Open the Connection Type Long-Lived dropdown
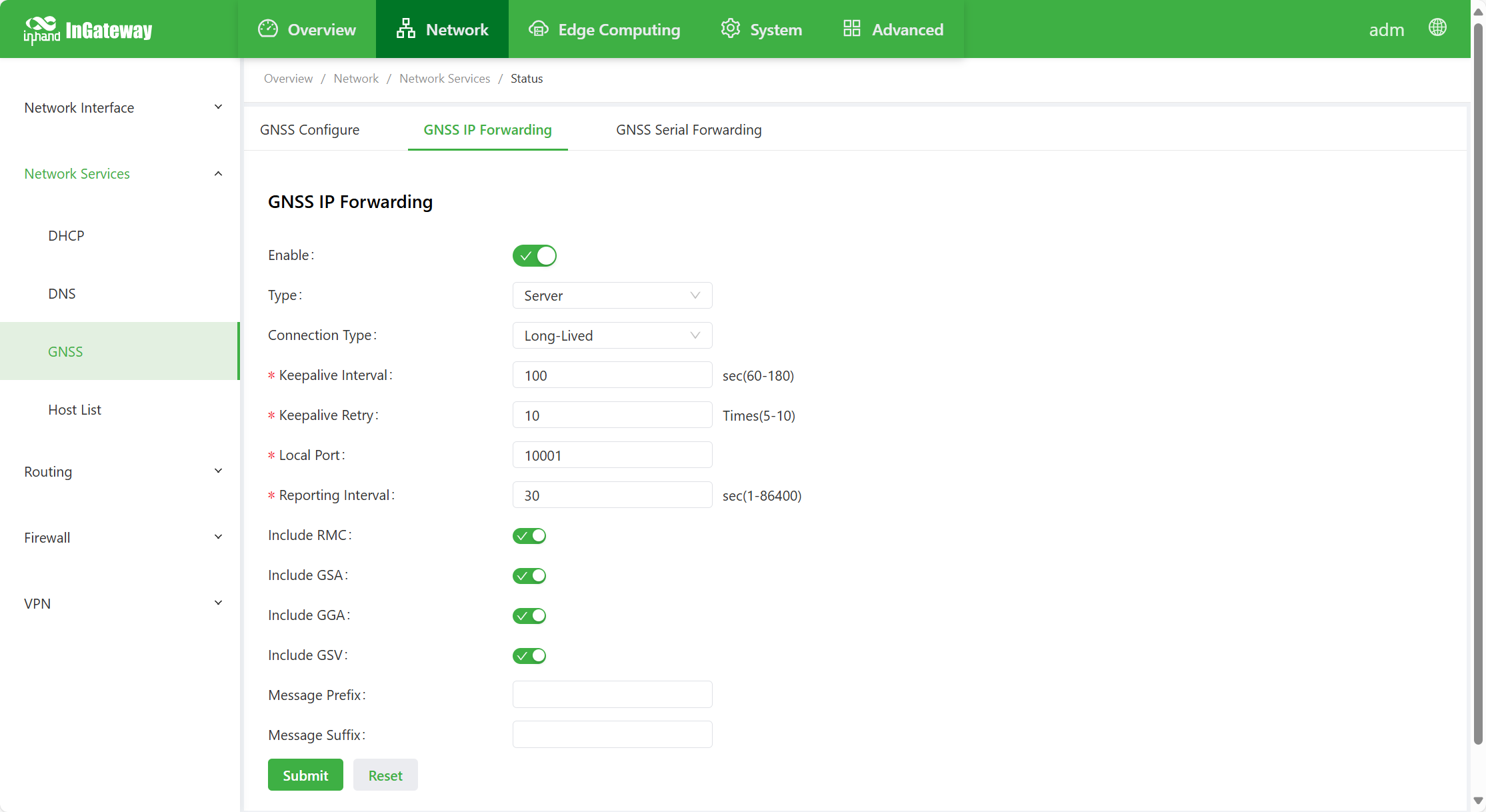The image size is (1486, 812). (x=611, y=335)
